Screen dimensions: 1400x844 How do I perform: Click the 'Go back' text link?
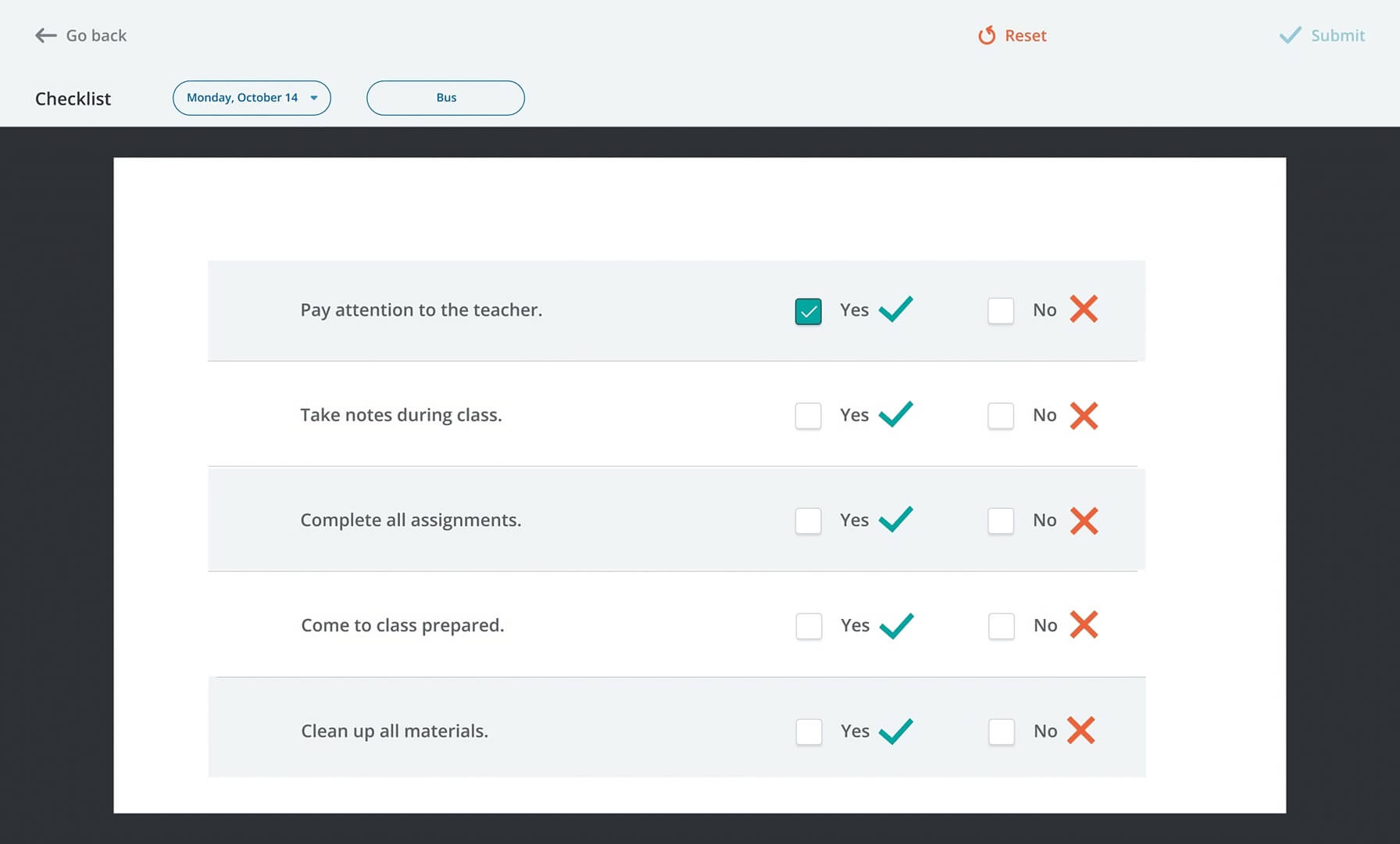point(96,36)
